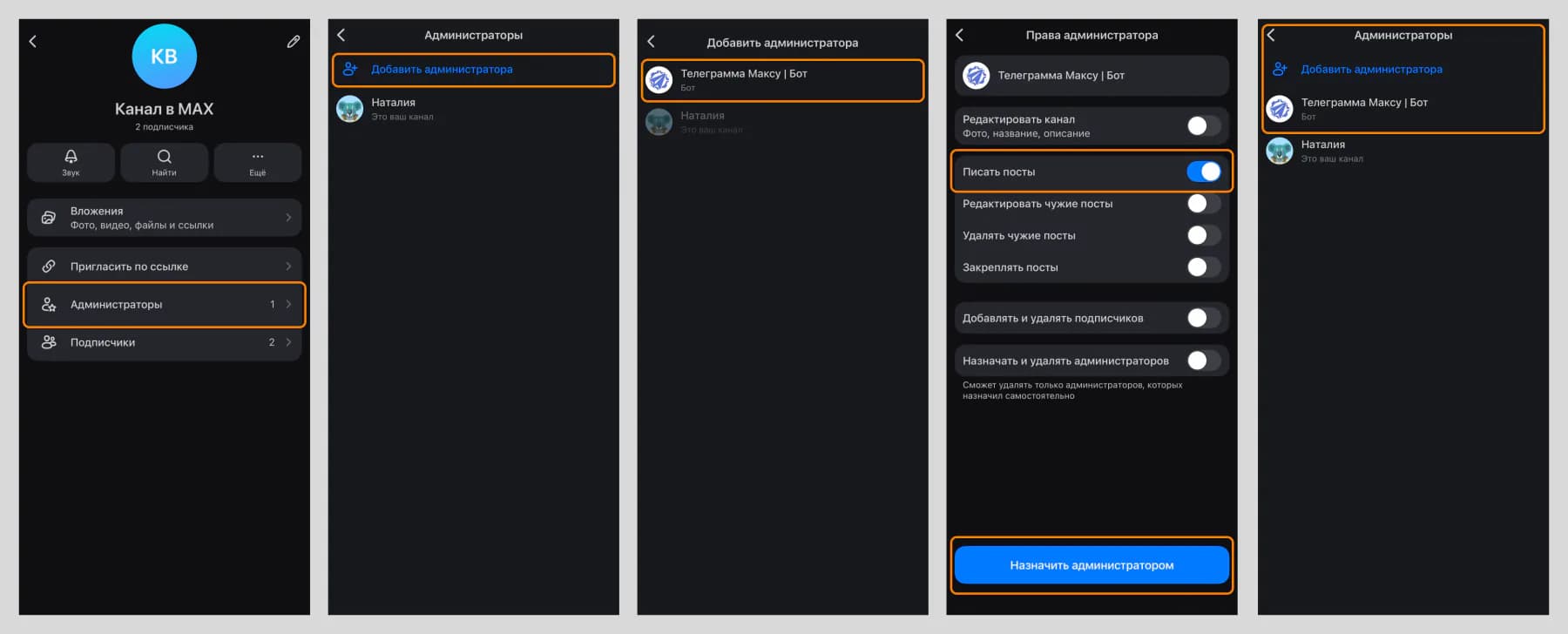This screenshot has width=1568, height=634.
Task: Tap the Звук button label
Action: tap(71, 172)
